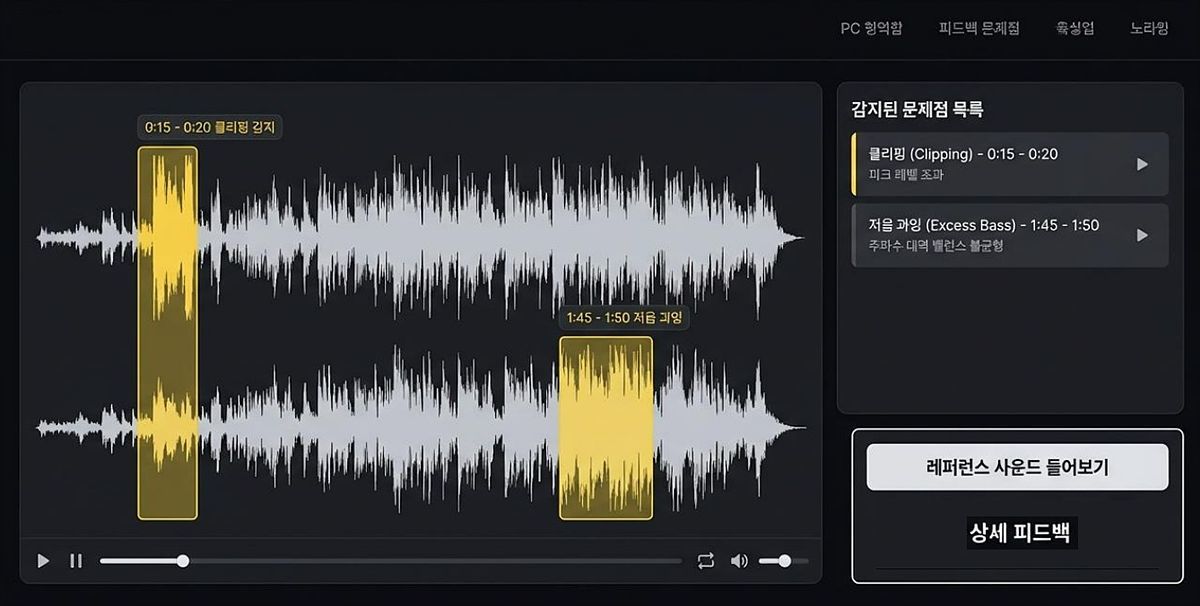Play the 저음 과잉 (Excess Bass) segment arrow

coord(1142,235)
